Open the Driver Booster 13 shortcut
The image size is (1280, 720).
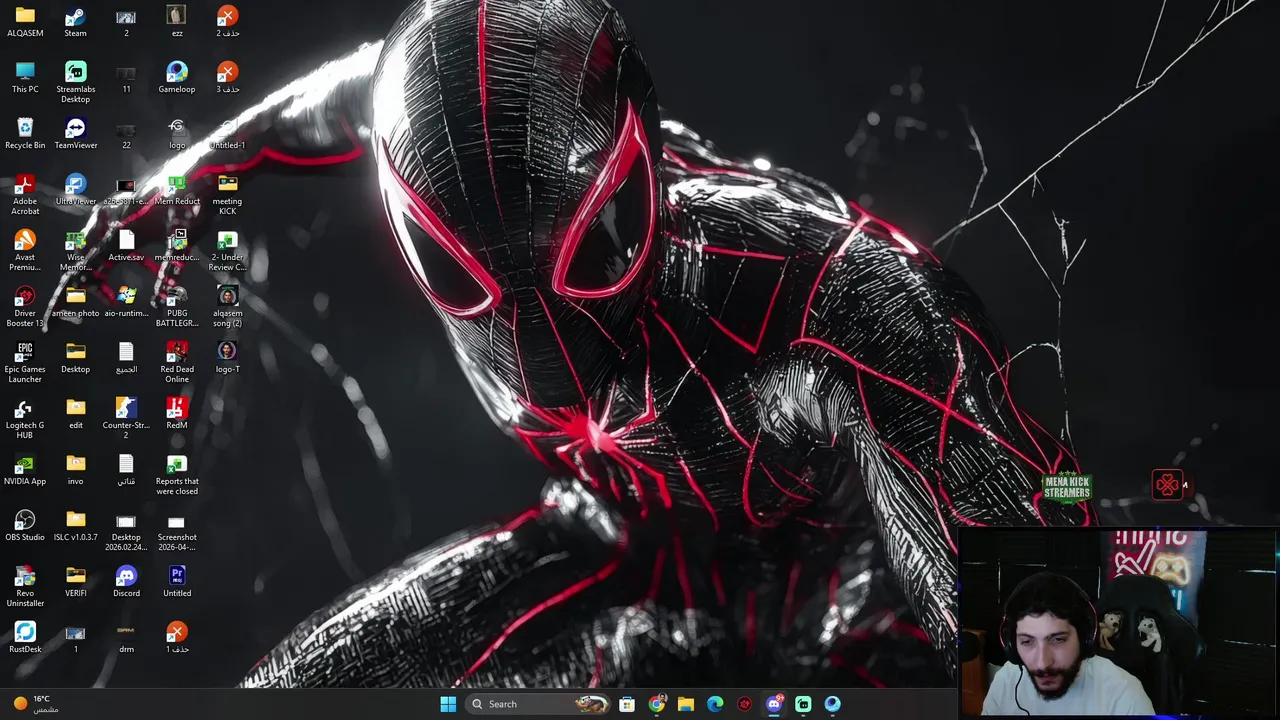pyautogui.click(x=25, y=306)
